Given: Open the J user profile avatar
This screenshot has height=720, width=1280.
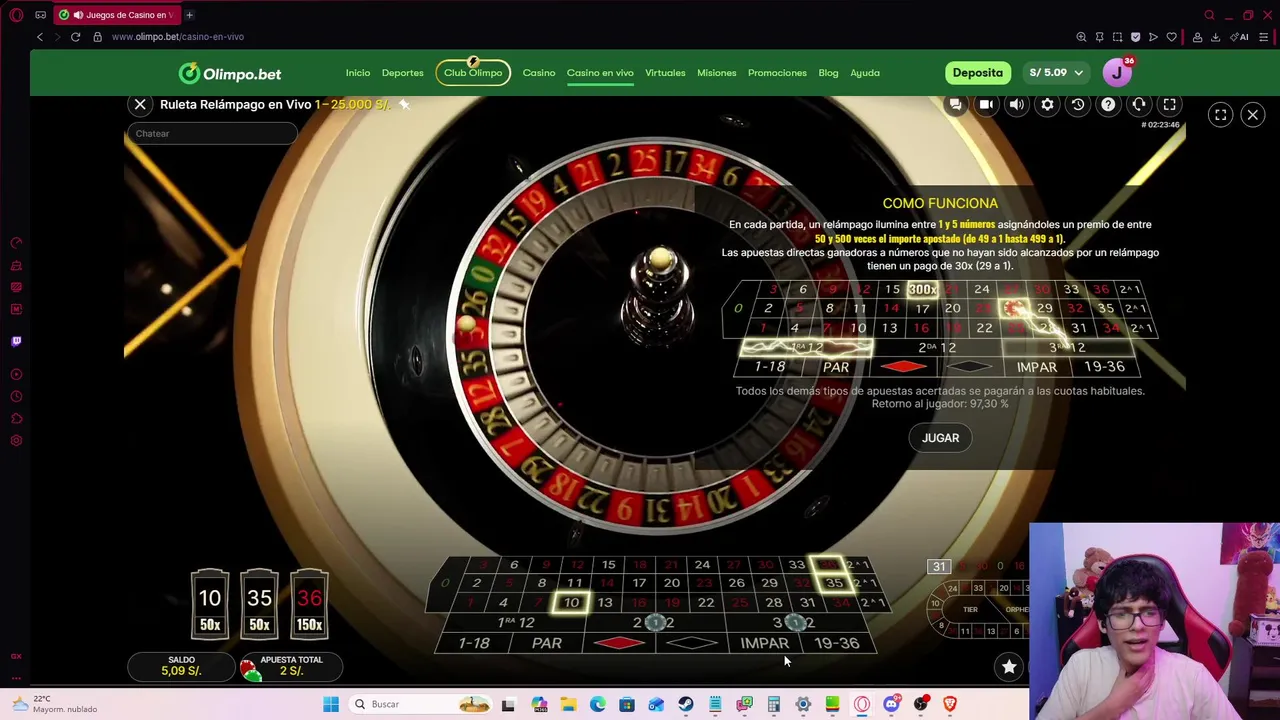Looking at the screenshot, I should click(1117, 73).
